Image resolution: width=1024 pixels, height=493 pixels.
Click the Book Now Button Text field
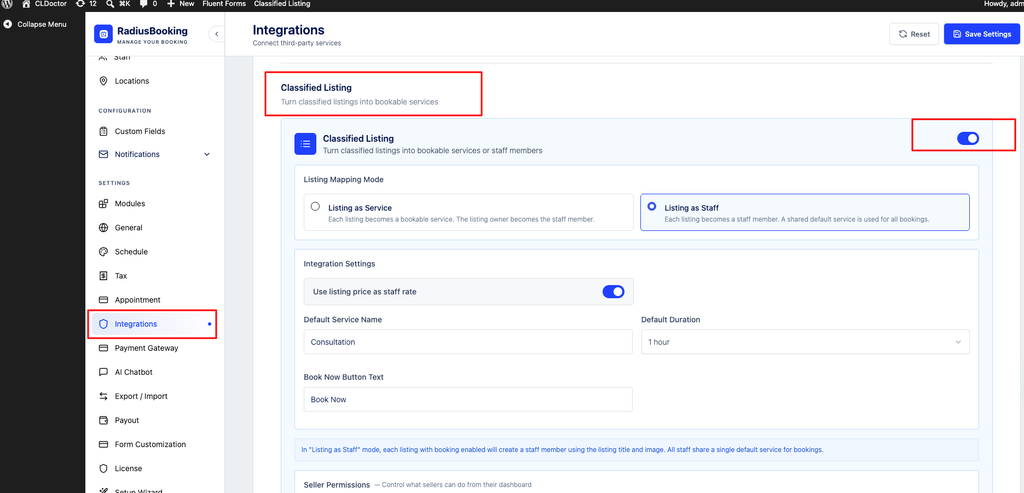(468, 400)
